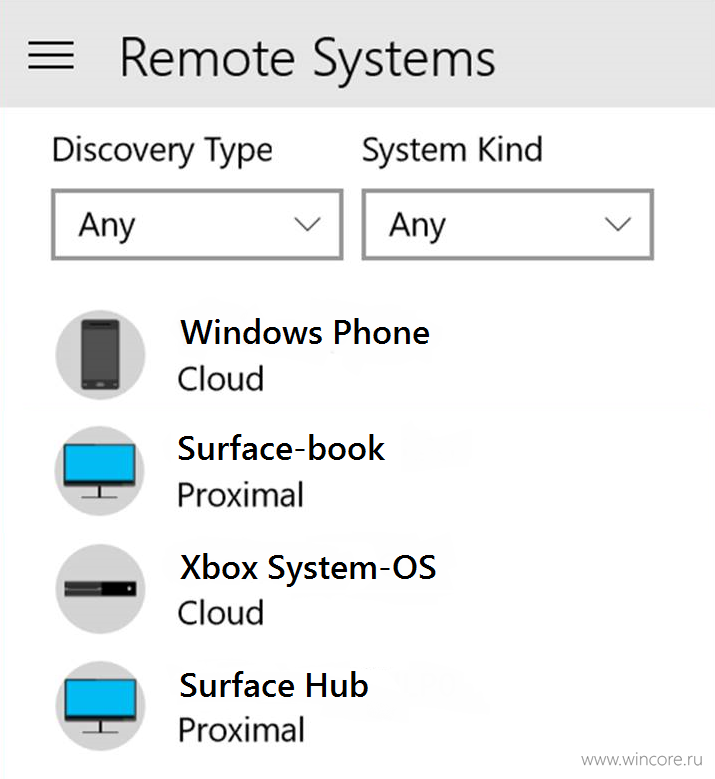Click Cloud label under Xbox System-OS
Image resolution: width=715 pixels, height=779 pixels.
[x=221, y=613]
